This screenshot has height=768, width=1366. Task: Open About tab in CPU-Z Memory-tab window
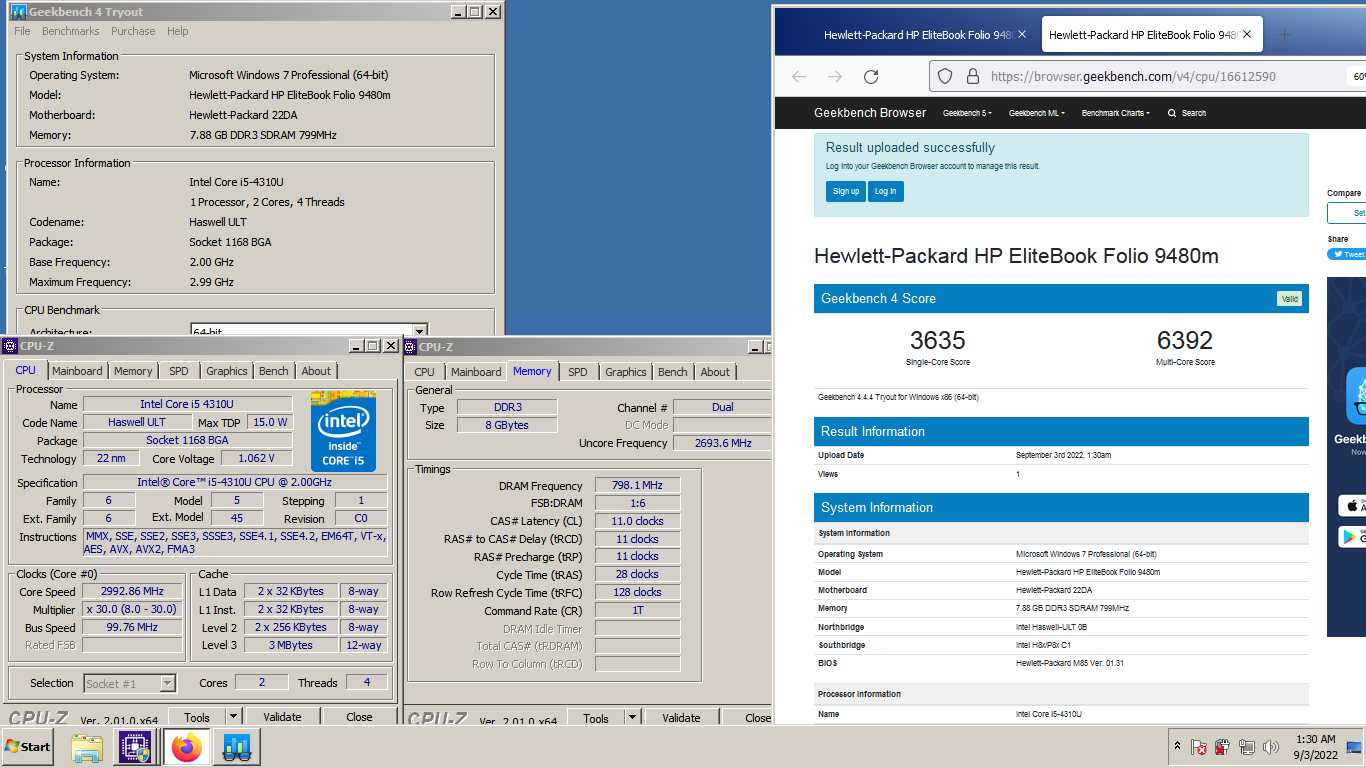click(715, 372)
